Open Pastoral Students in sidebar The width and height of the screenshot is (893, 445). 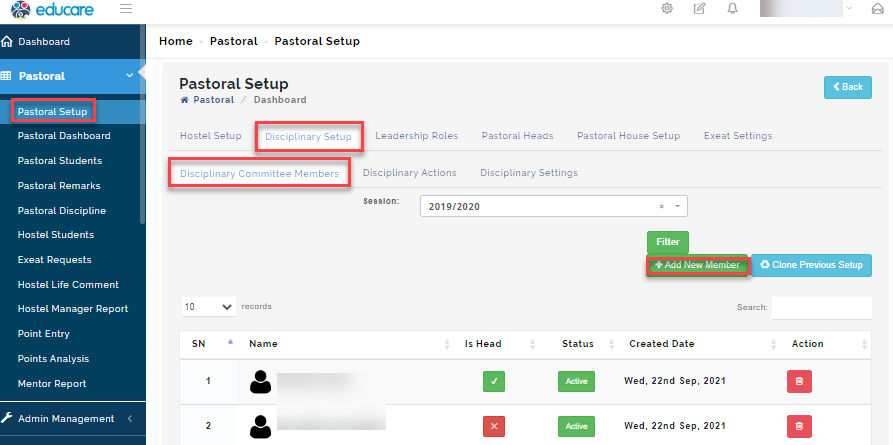[60, 161]
